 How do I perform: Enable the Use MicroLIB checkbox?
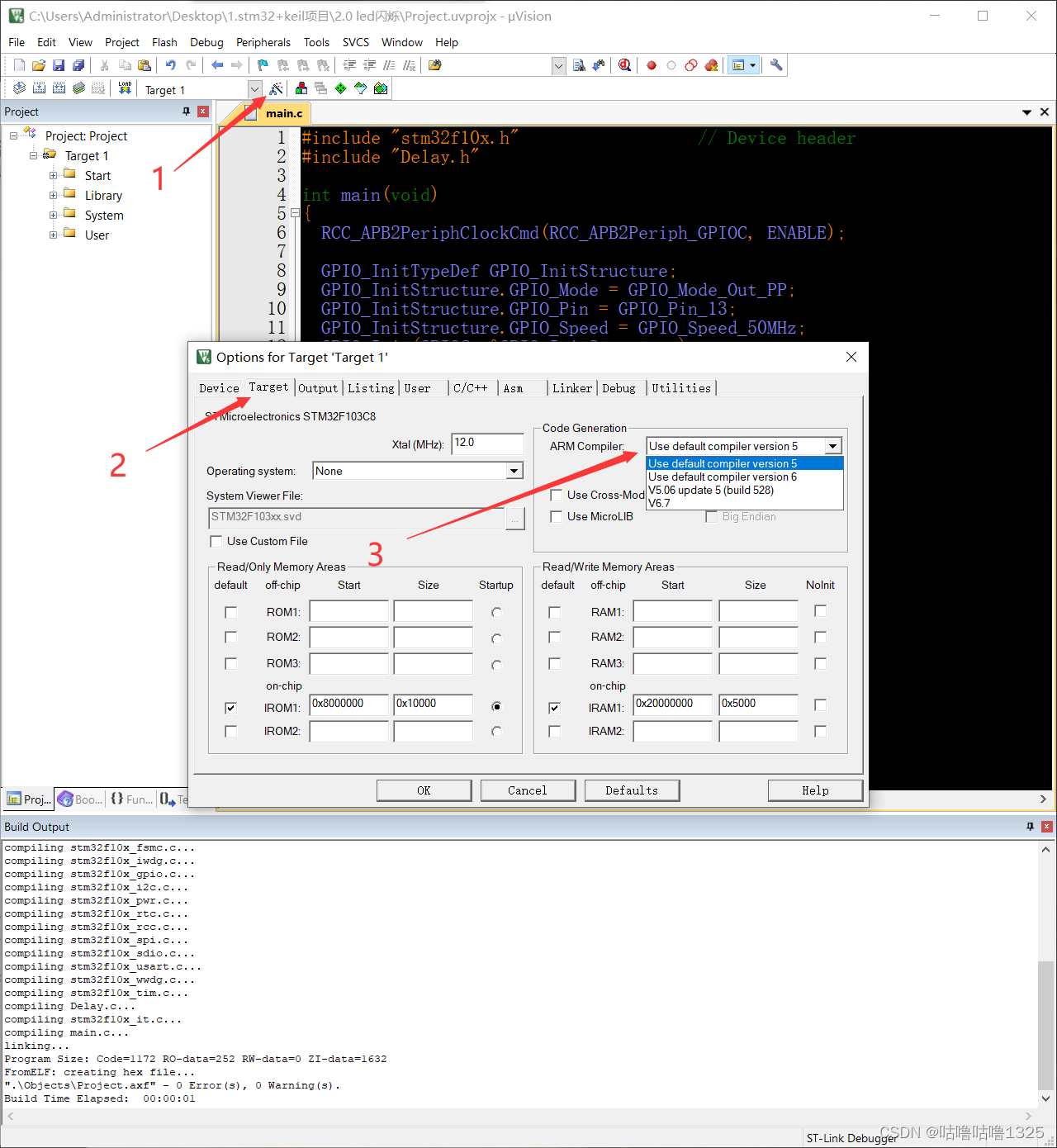557,516
